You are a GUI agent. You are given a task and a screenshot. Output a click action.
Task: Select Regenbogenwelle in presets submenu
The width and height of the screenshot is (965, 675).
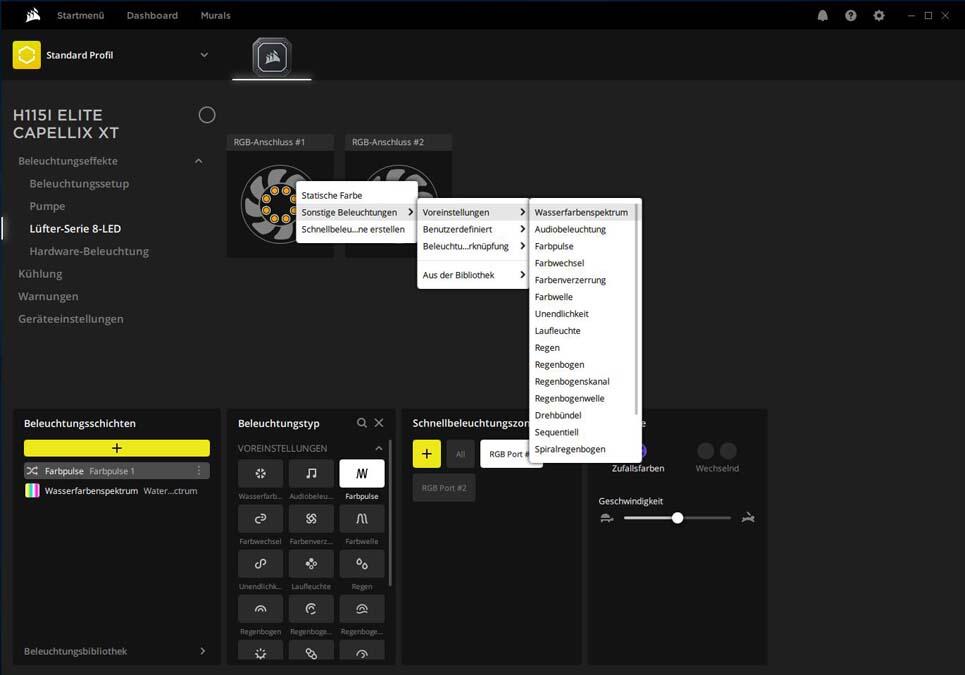point(583,398)
